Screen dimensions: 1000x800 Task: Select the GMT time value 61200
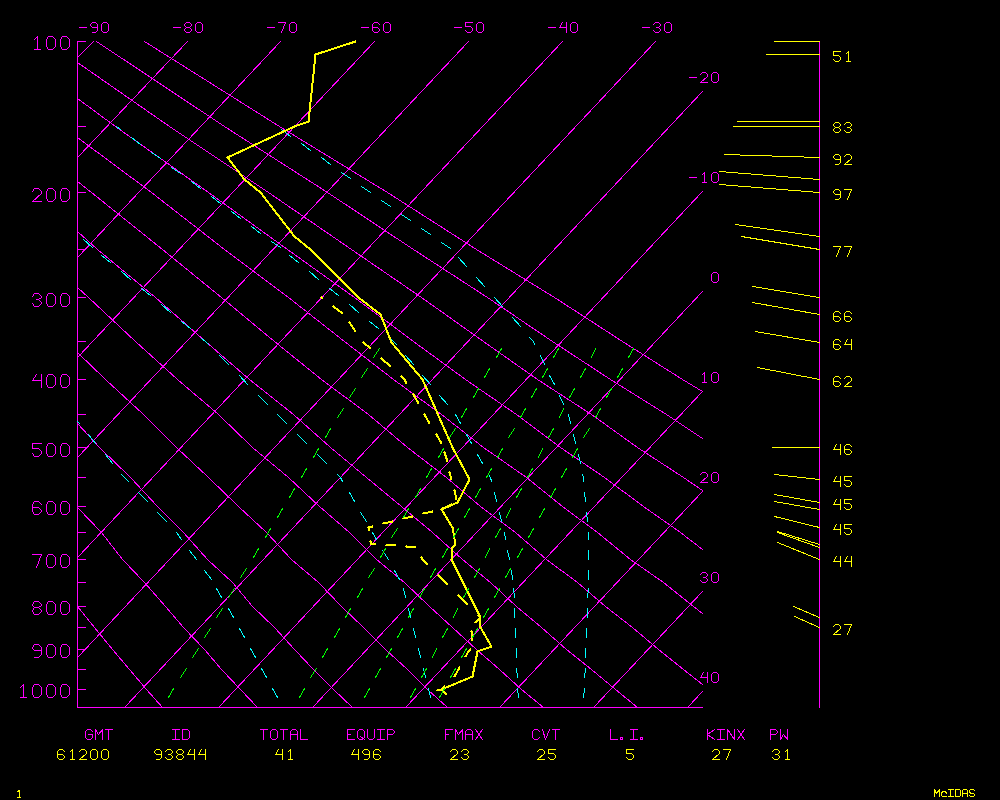point(83,755)
